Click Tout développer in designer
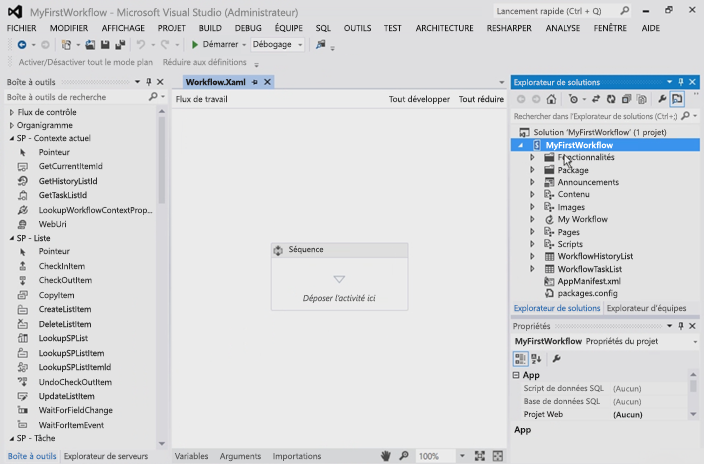Screen dimensions: 704x464 (x=419, y=99)
